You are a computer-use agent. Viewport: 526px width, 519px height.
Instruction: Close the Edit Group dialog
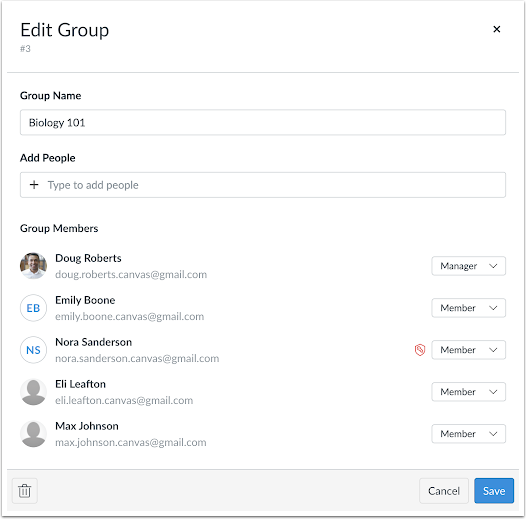coord(496,29)
